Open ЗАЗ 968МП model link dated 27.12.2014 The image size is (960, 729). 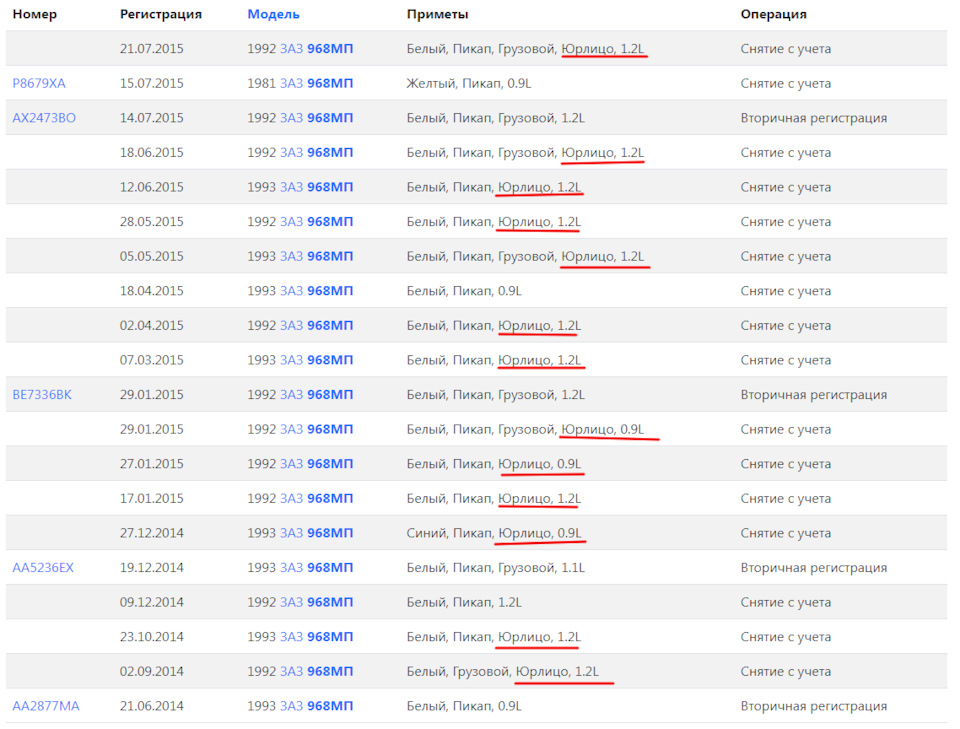[317, 533]
